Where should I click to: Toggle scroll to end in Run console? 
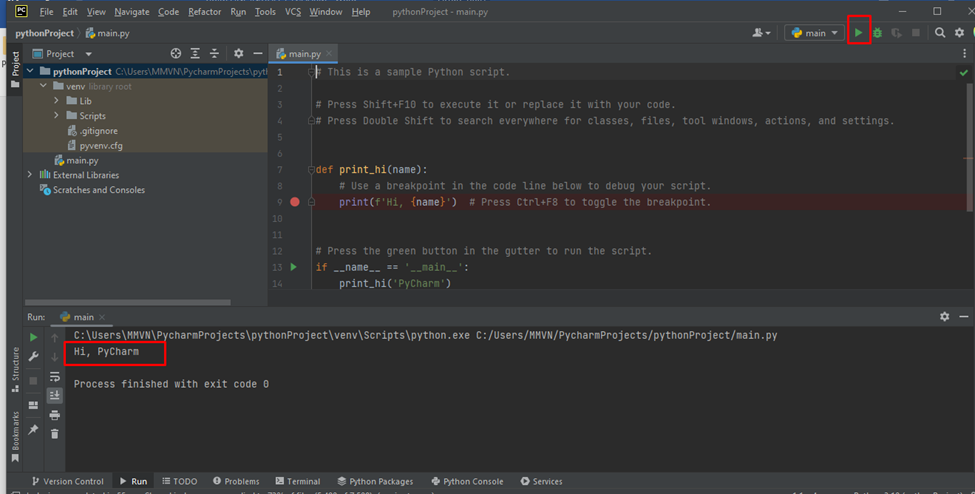[x=55, y=395]
